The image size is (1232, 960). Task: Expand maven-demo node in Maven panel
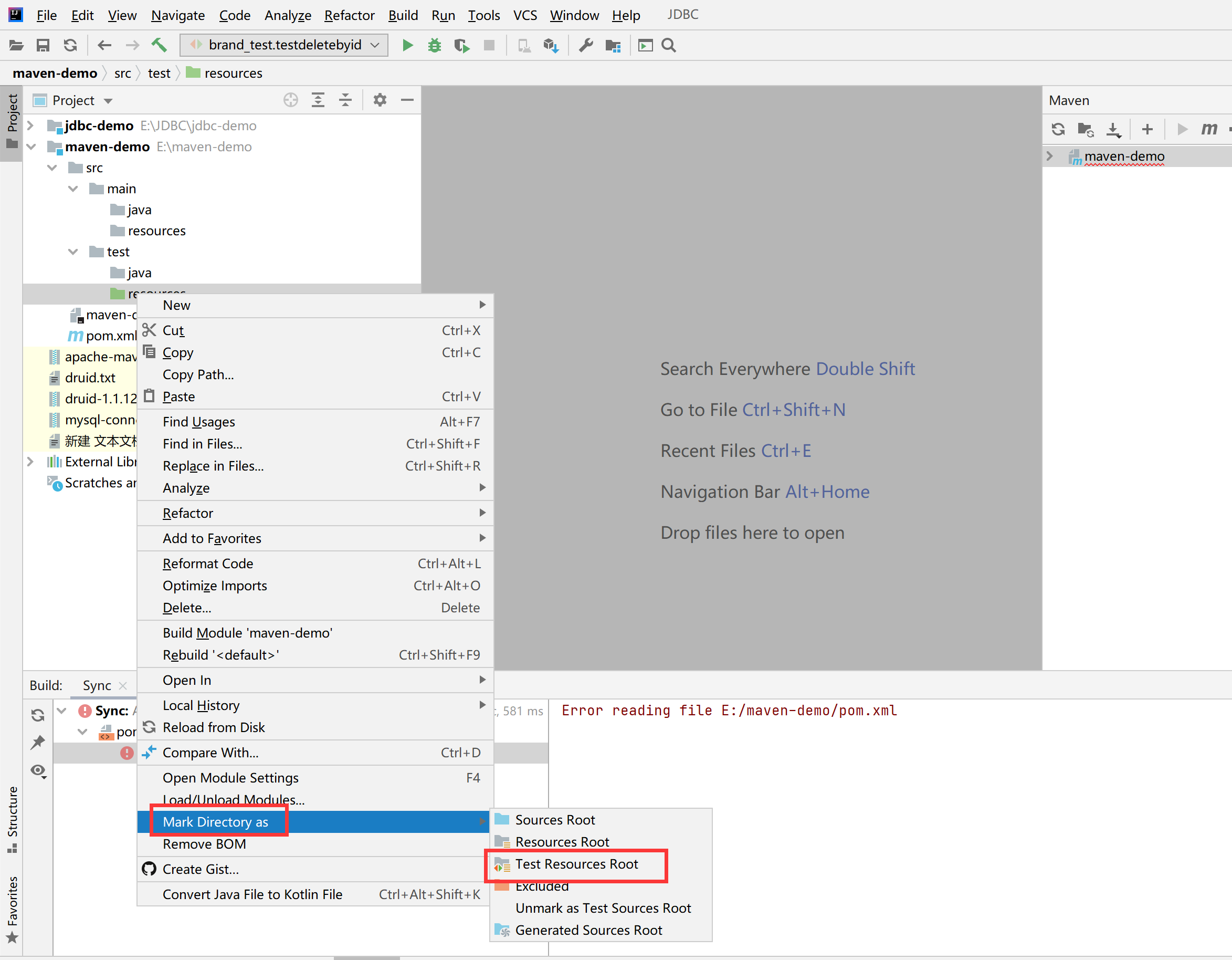1050,156
